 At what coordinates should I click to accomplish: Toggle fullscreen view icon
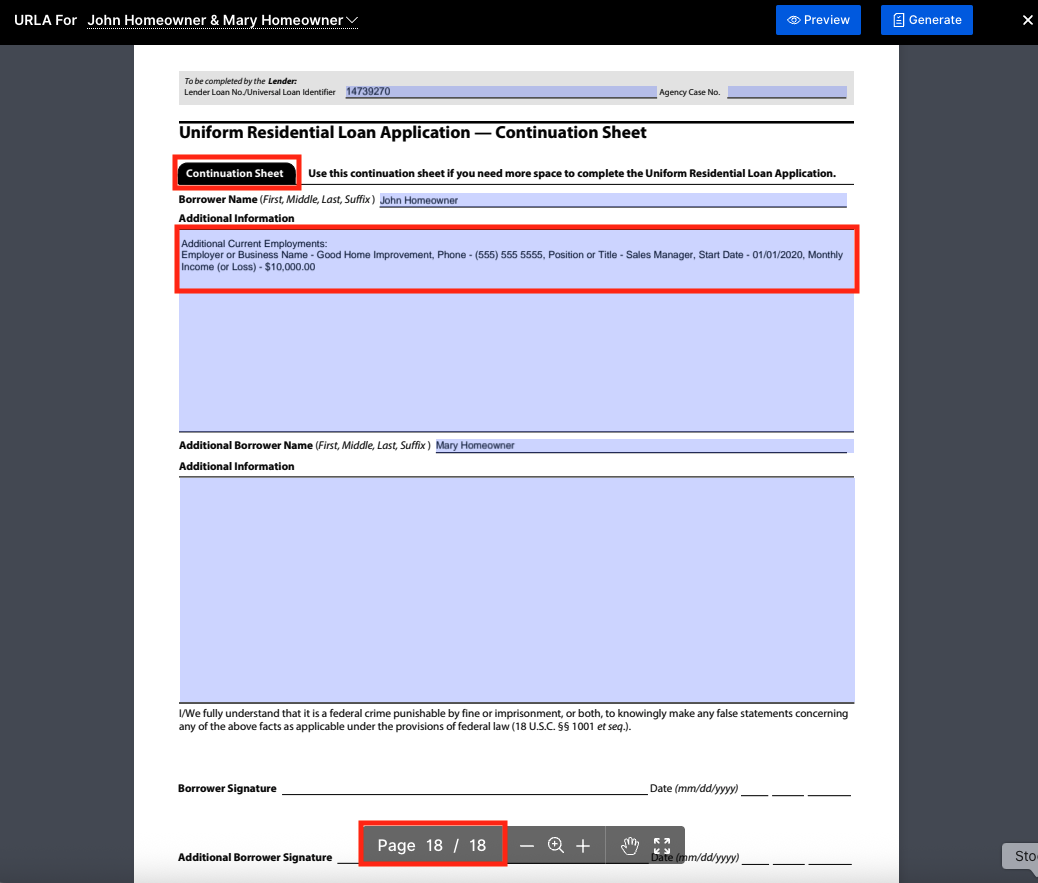[662, 845]
